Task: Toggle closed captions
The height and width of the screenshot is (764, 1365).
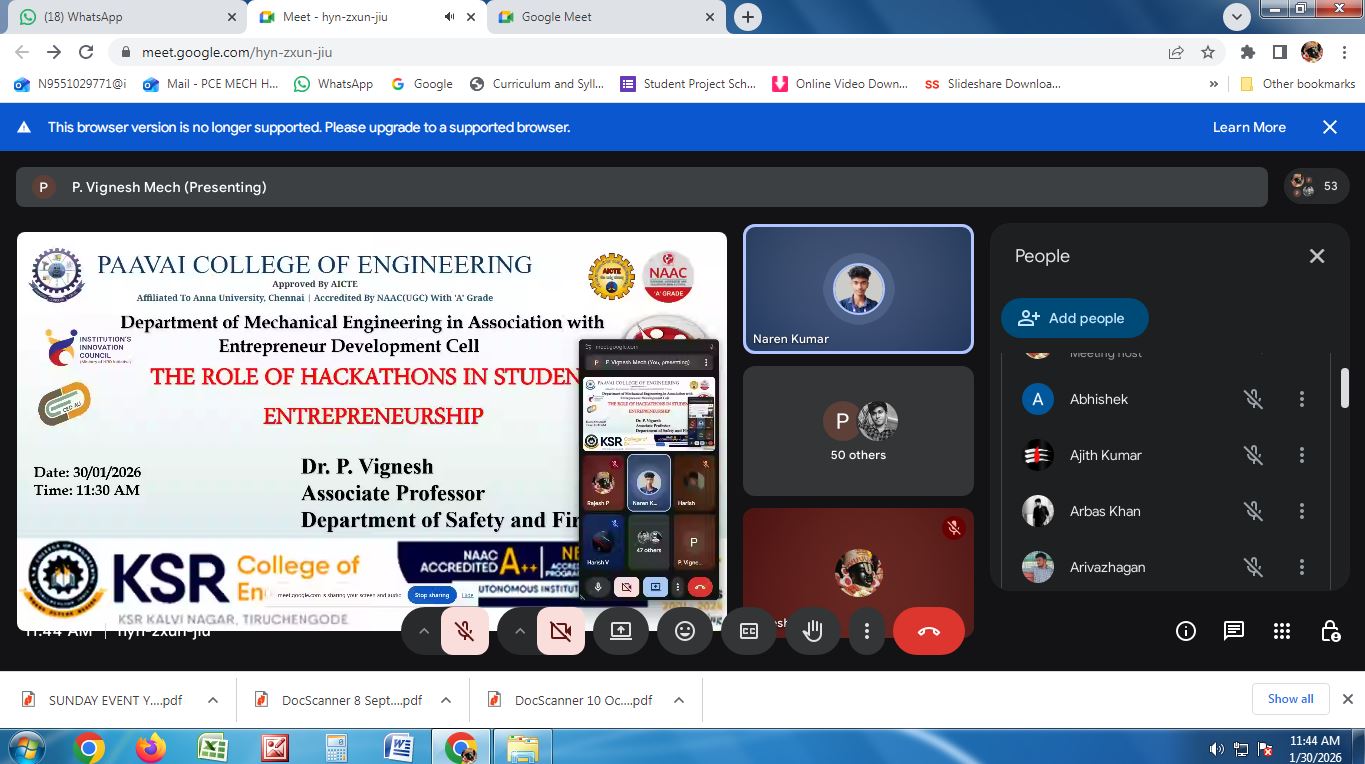Action: 749,631
